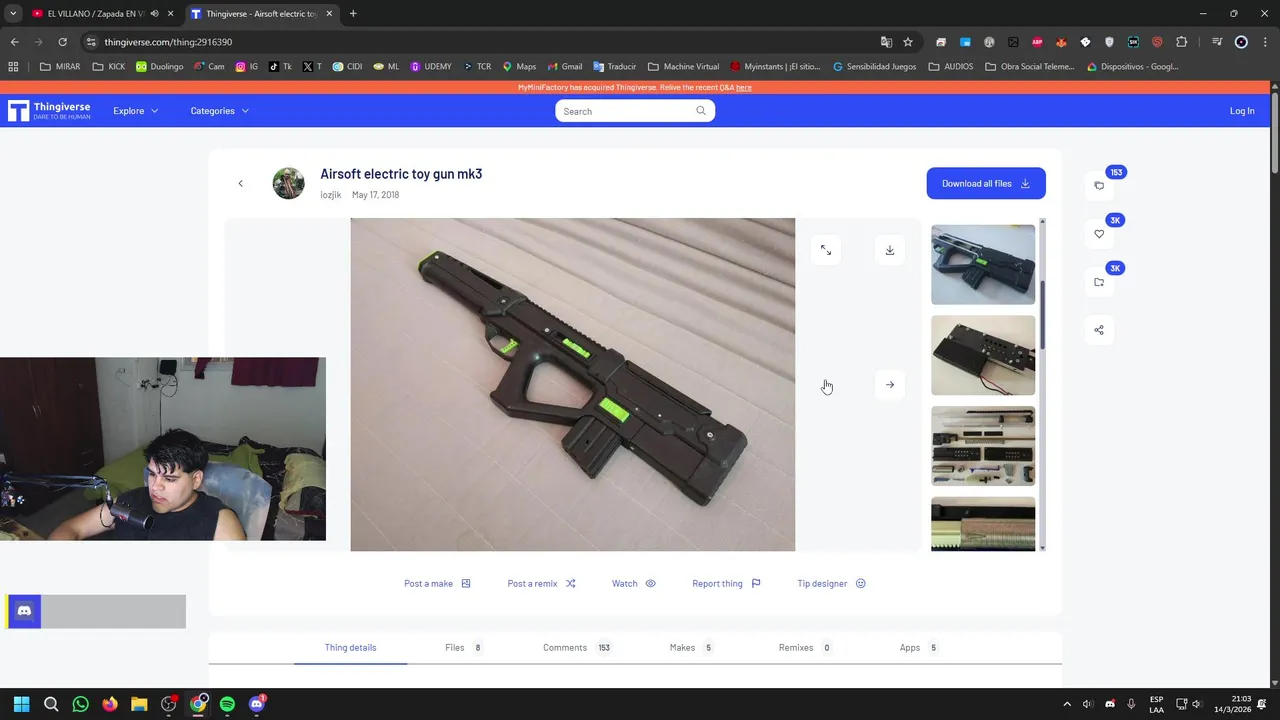Select second thumbnail with wiring
Viewport: 1280px width, 720px height.
[x=983, y=355]
